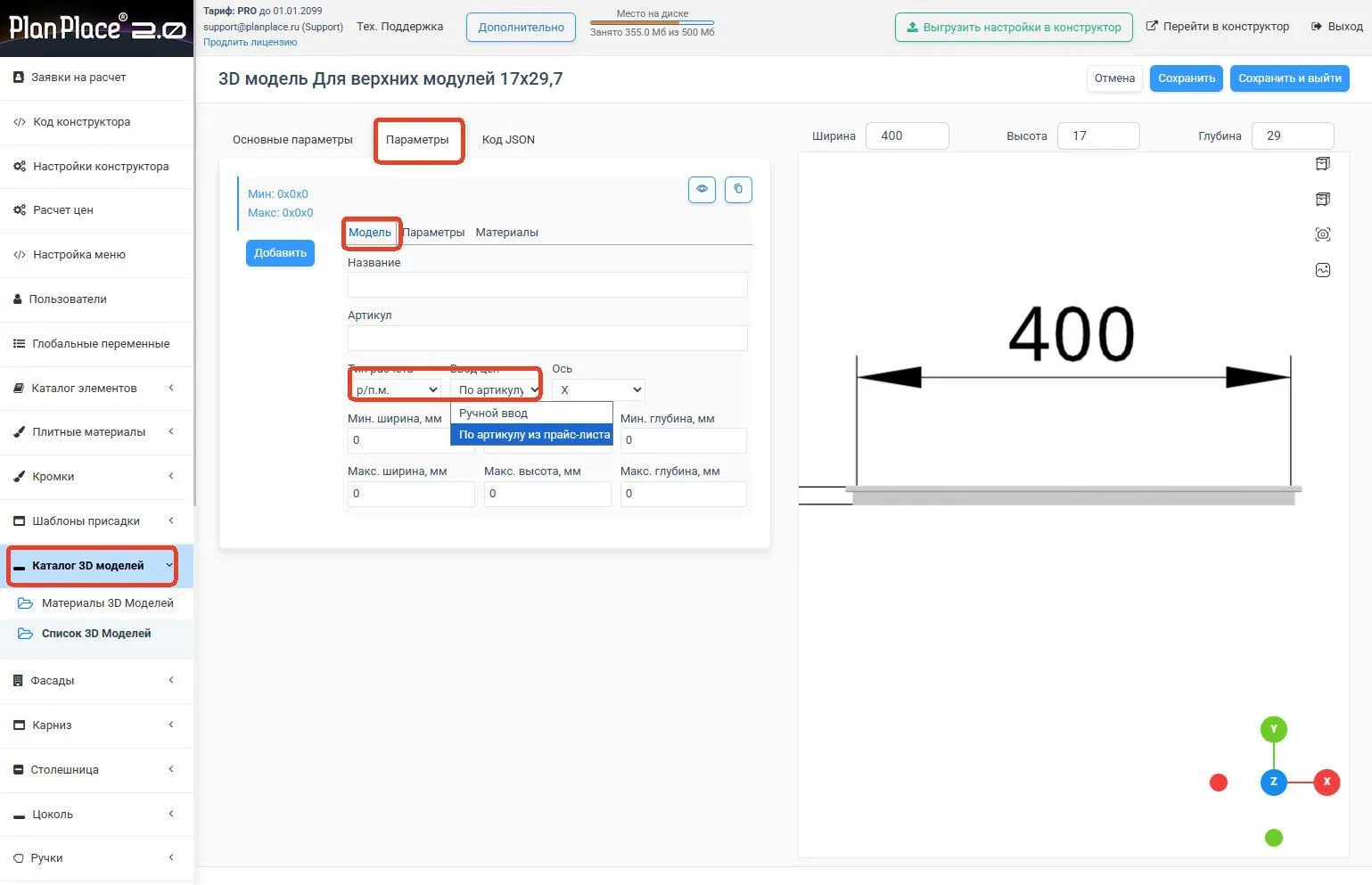Expand Цоколь menu
Viewport: 1372px width, 885px height.
(x=96, y=815)
